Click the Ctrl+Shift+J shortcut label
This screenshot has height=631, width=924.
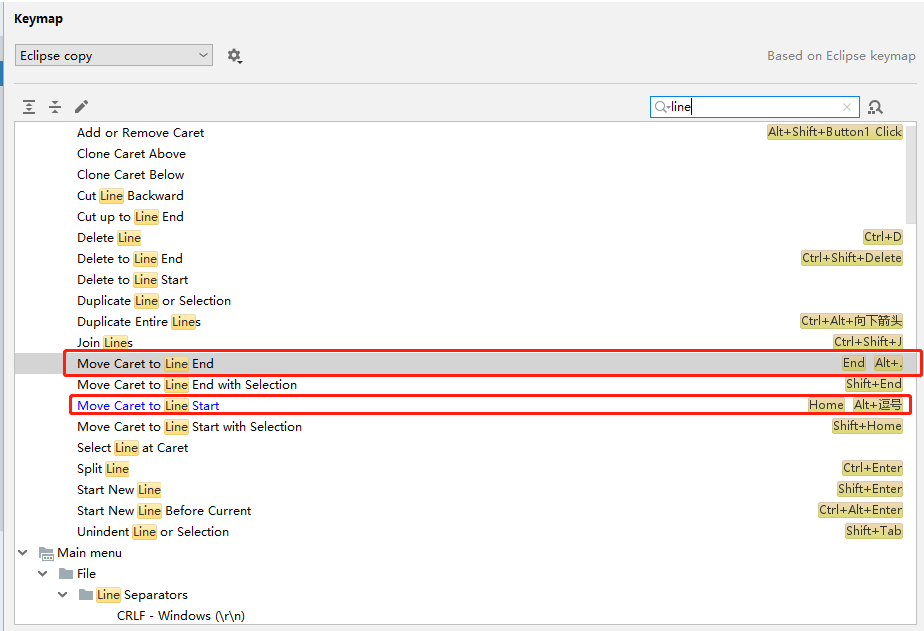[x=868, y=342]
